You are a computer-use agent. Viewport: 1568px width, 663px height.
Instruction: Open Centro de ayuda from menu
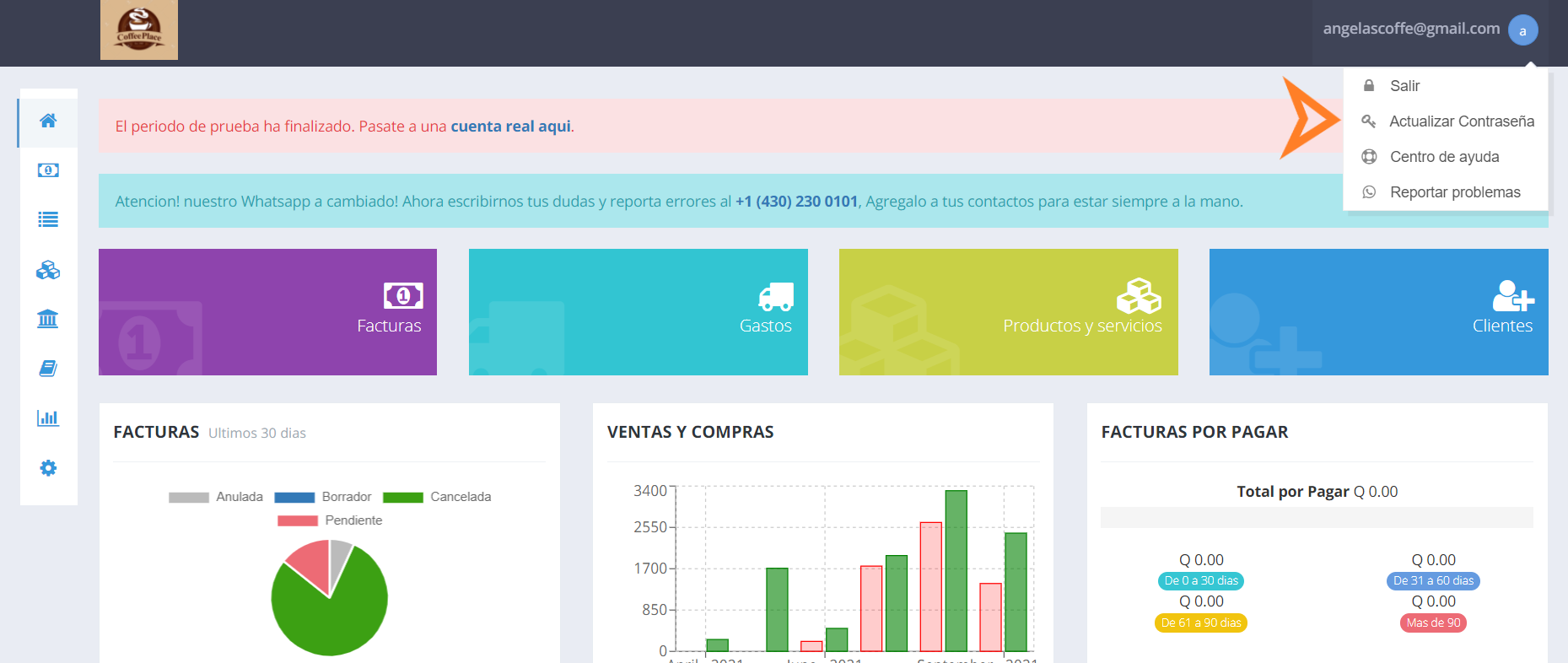click(1446, 157)
